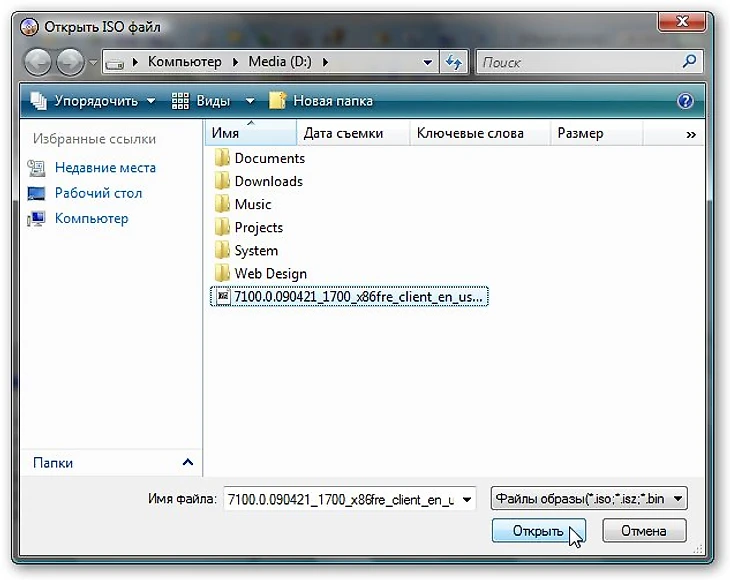This screenshot has width=730, height=580.
Task: Expand the file type filter combo box
Action: tap(589, 499)
